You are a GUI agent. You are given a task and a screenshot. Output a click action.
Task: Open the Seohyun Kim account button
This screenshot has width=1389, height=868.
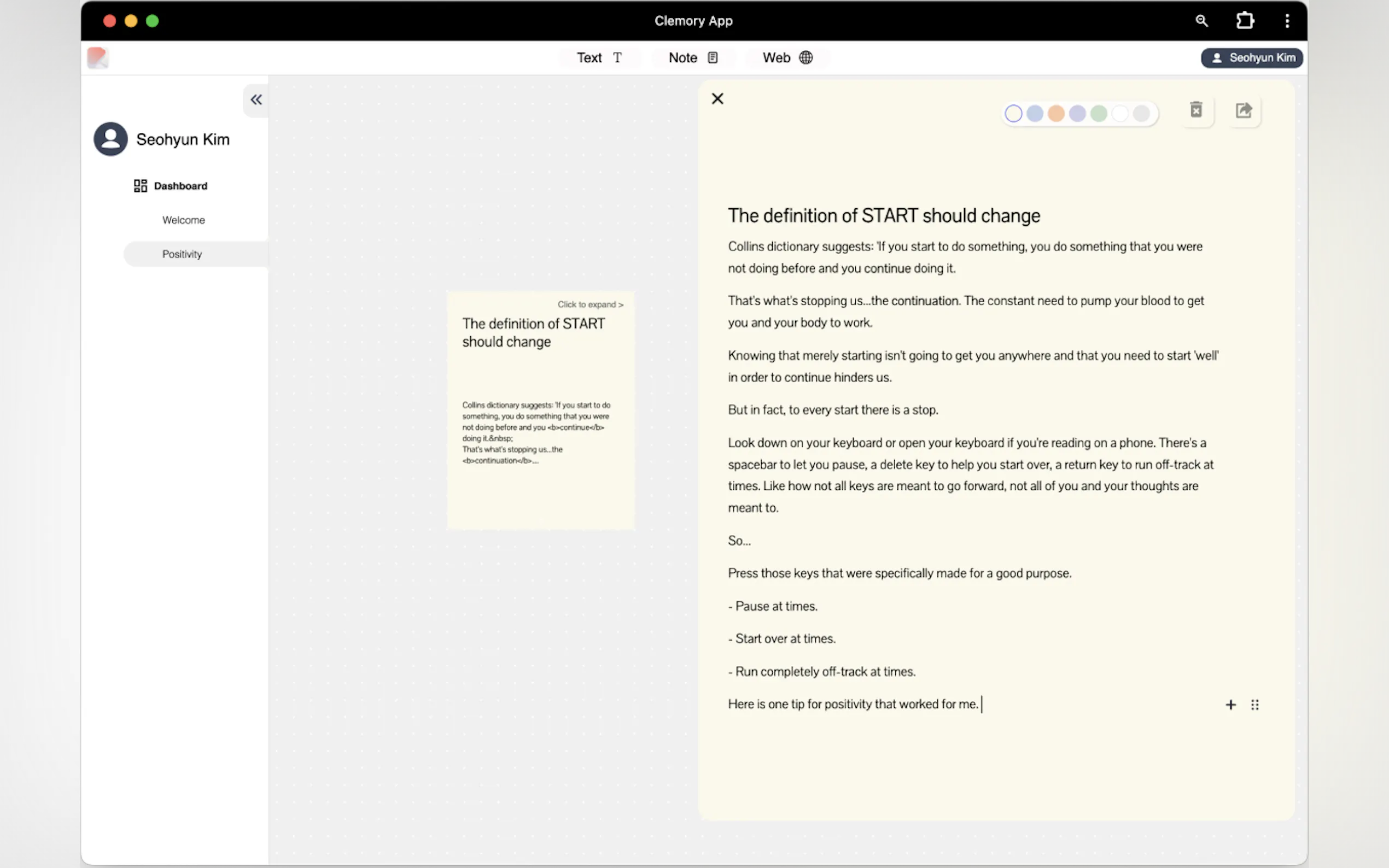[x=1252, y=58]
